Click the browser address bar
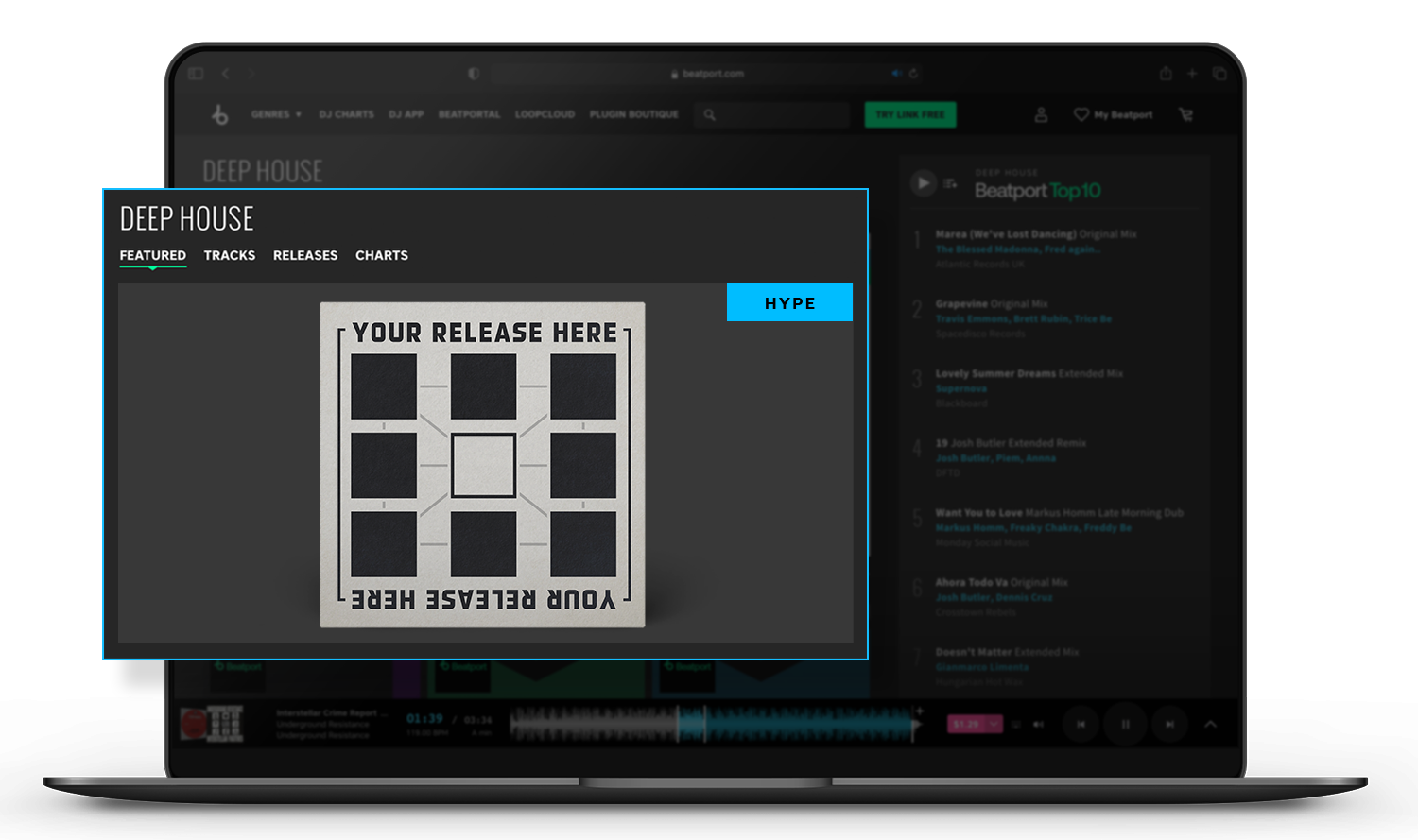 click(706, 74)
